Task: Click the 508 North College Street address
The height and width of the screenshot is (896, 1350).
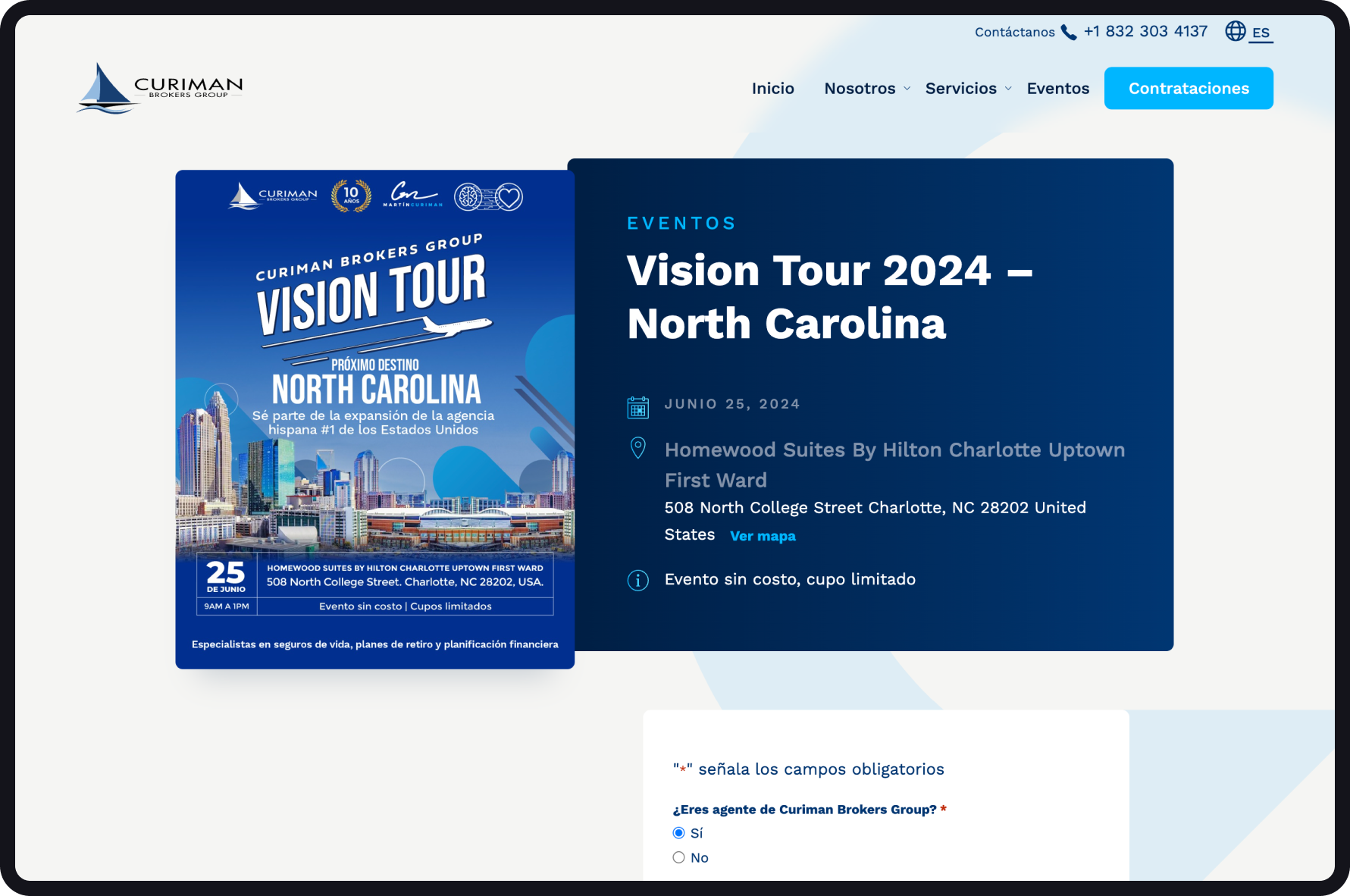Action: pyautogui.click(x=875, y=521)
